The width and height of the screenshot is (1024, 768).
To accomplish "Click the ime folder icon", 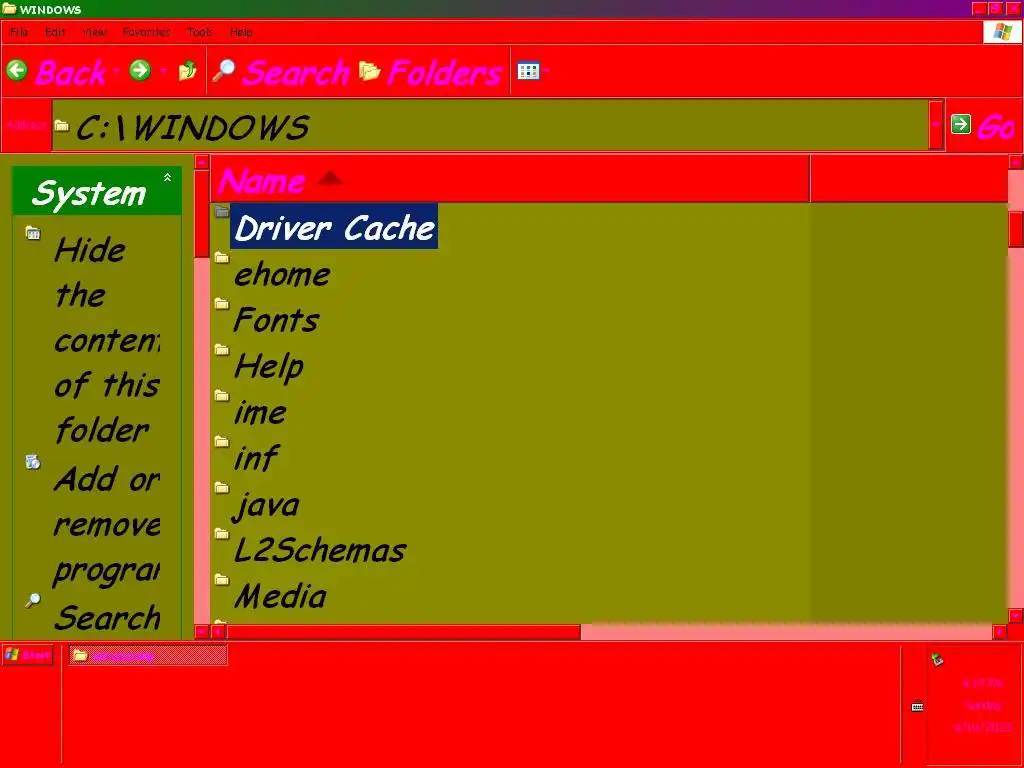I will click(222, 396).
